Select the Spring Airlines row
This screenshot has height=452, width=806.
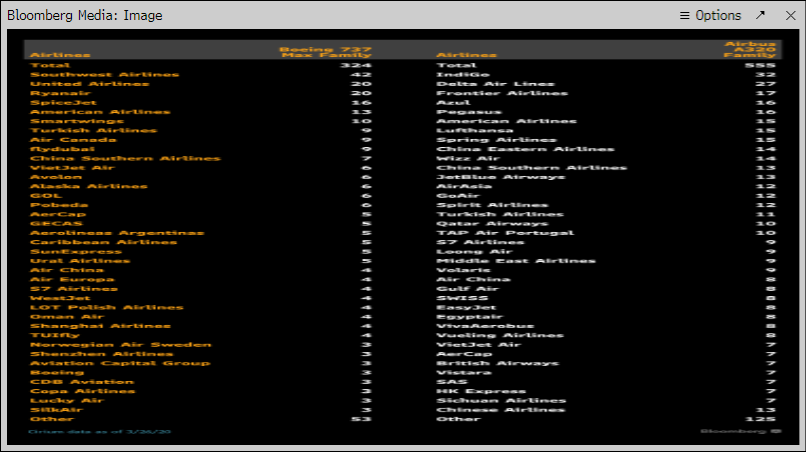606,140
